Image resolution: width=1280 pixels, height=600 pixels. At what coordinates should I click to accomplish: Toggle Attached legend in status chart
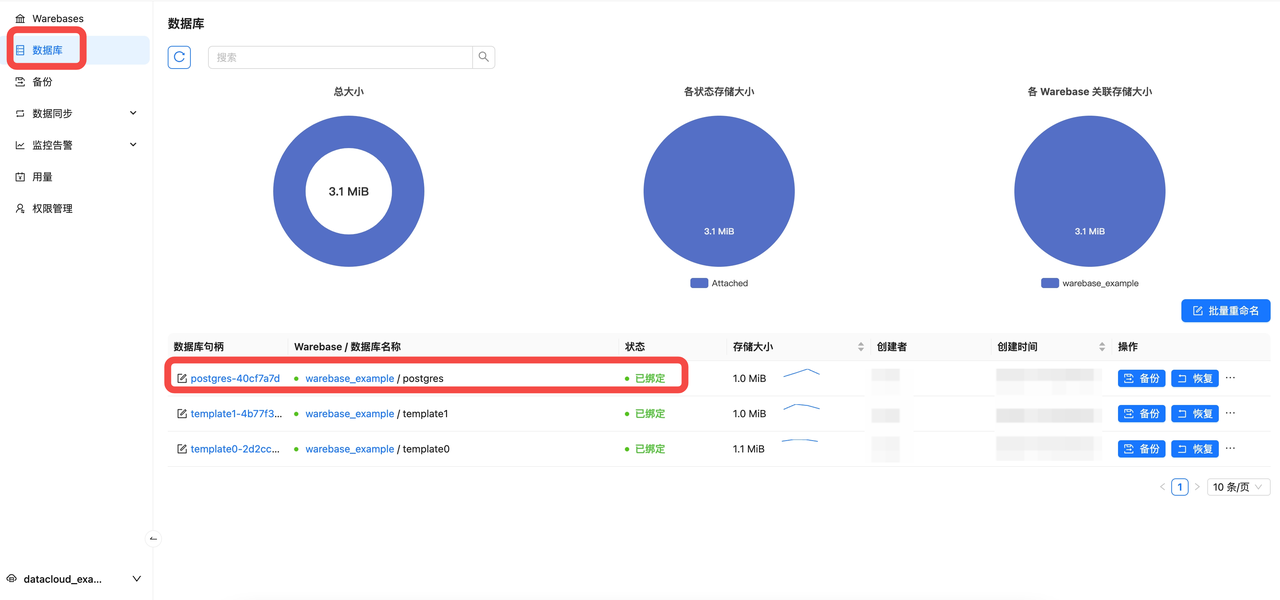[719, 283]
